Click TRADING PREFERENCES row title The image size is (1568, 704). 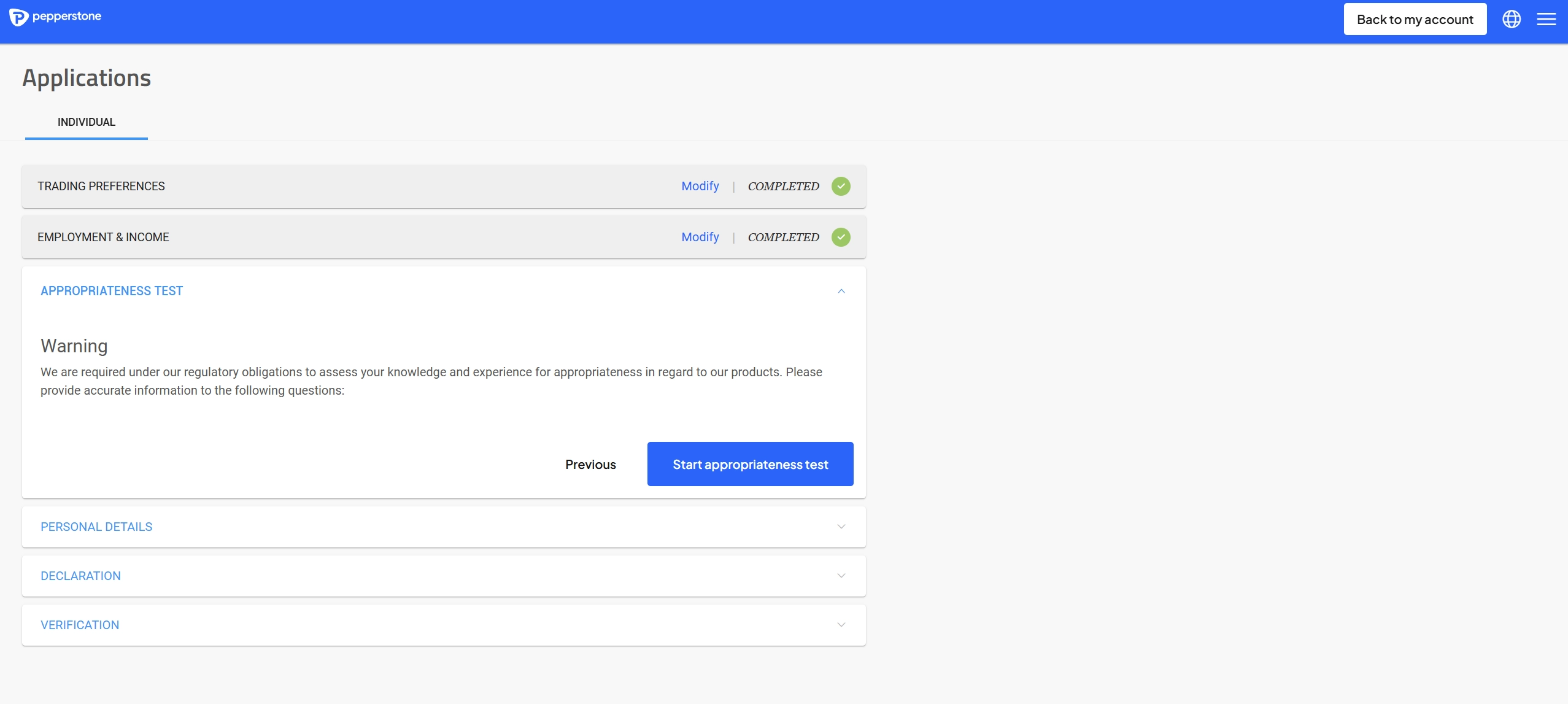(101, 186)
